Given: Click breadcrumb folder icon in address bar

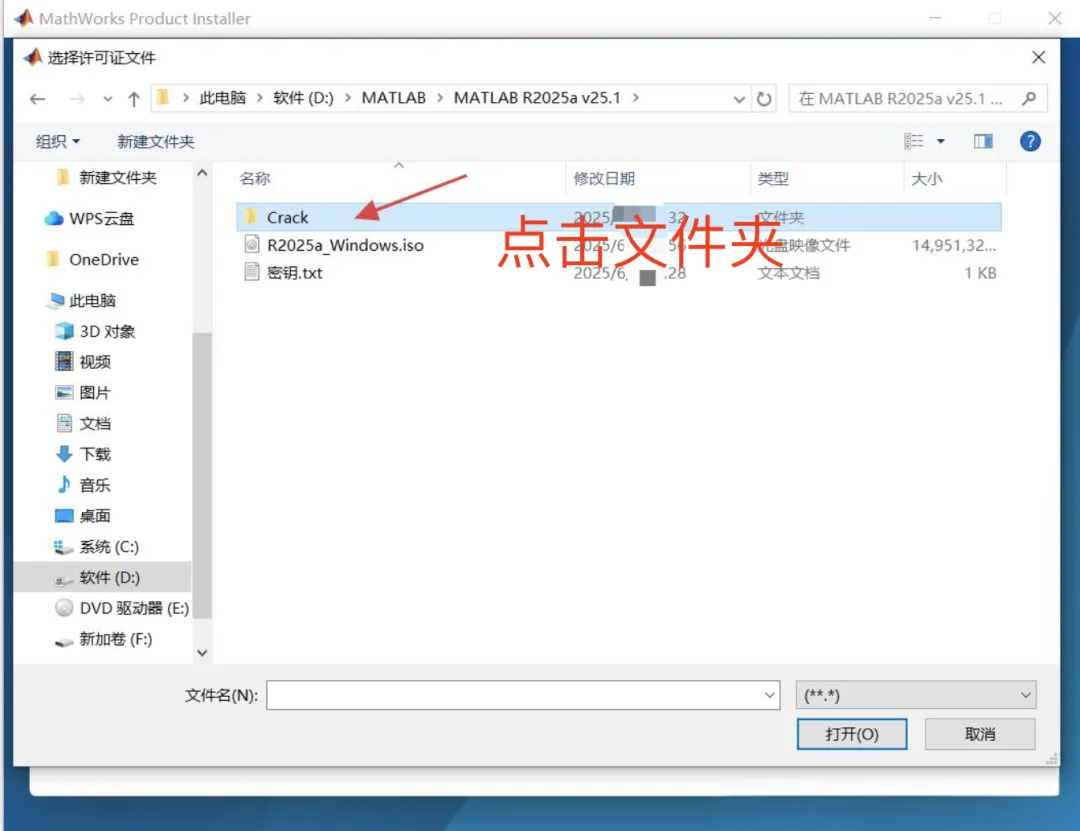Looking at the screenshot, I should pyautogui.click(x=163, y=98).
